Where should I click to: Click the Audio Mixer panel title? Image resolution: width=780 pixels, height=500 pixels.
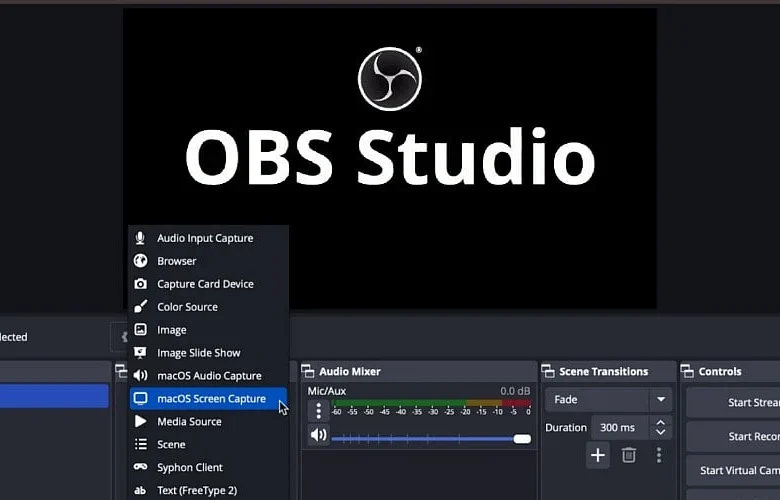350,371
